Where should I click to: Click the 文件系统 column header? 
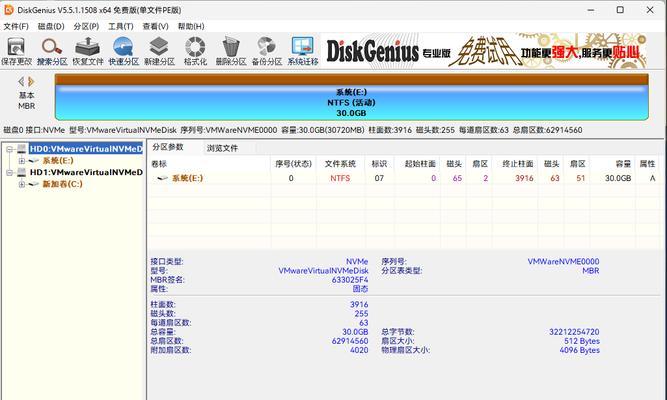(x=340, y=164)
